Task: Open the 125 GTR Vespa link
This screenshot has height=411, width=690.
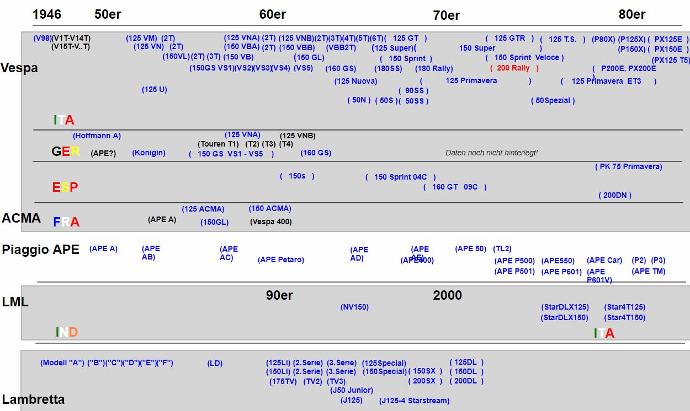Action: coord(510,38)
